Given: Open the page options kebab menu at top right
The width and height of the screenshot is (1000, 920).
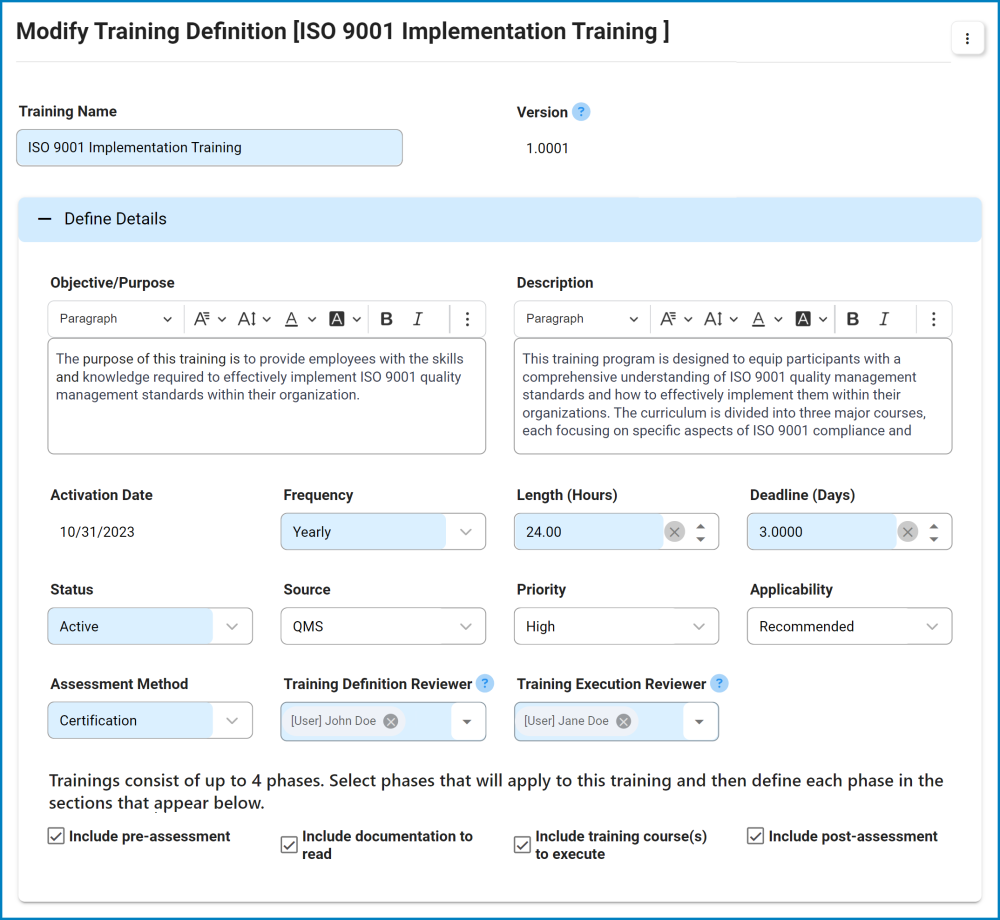Looking at the screenshot, I should (967, 38).
